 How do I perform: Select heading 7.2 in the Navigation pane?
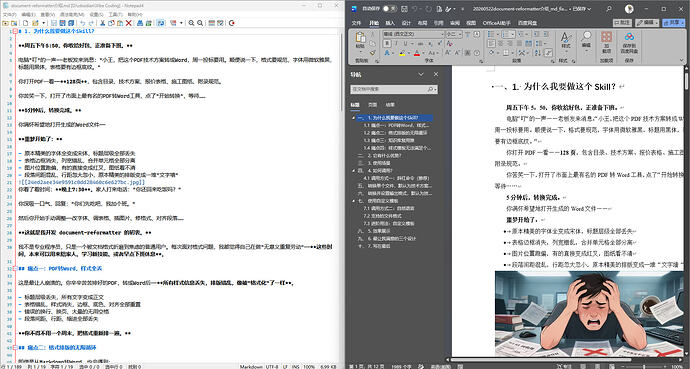tap(382, 216)
